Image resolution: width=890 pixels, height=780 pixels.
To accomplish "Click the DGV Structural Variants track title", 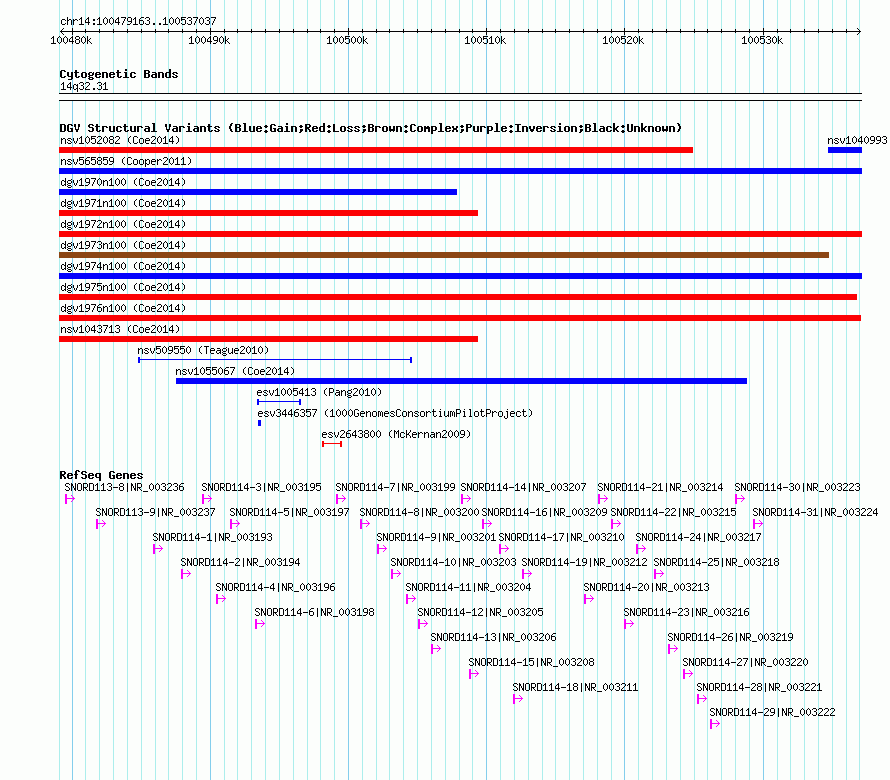I will [x=370, y=128].
